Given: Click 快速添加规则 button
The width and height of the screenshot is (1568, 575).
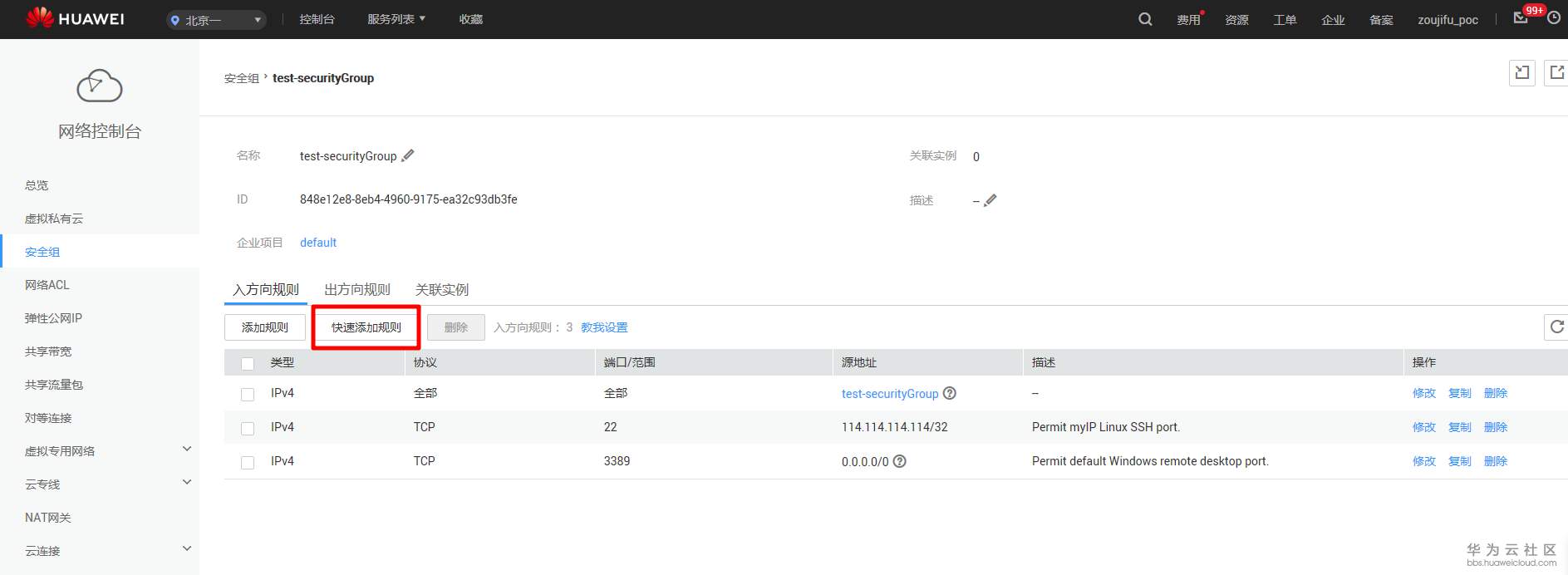Looking at the screenshot, I should (366, 327).
